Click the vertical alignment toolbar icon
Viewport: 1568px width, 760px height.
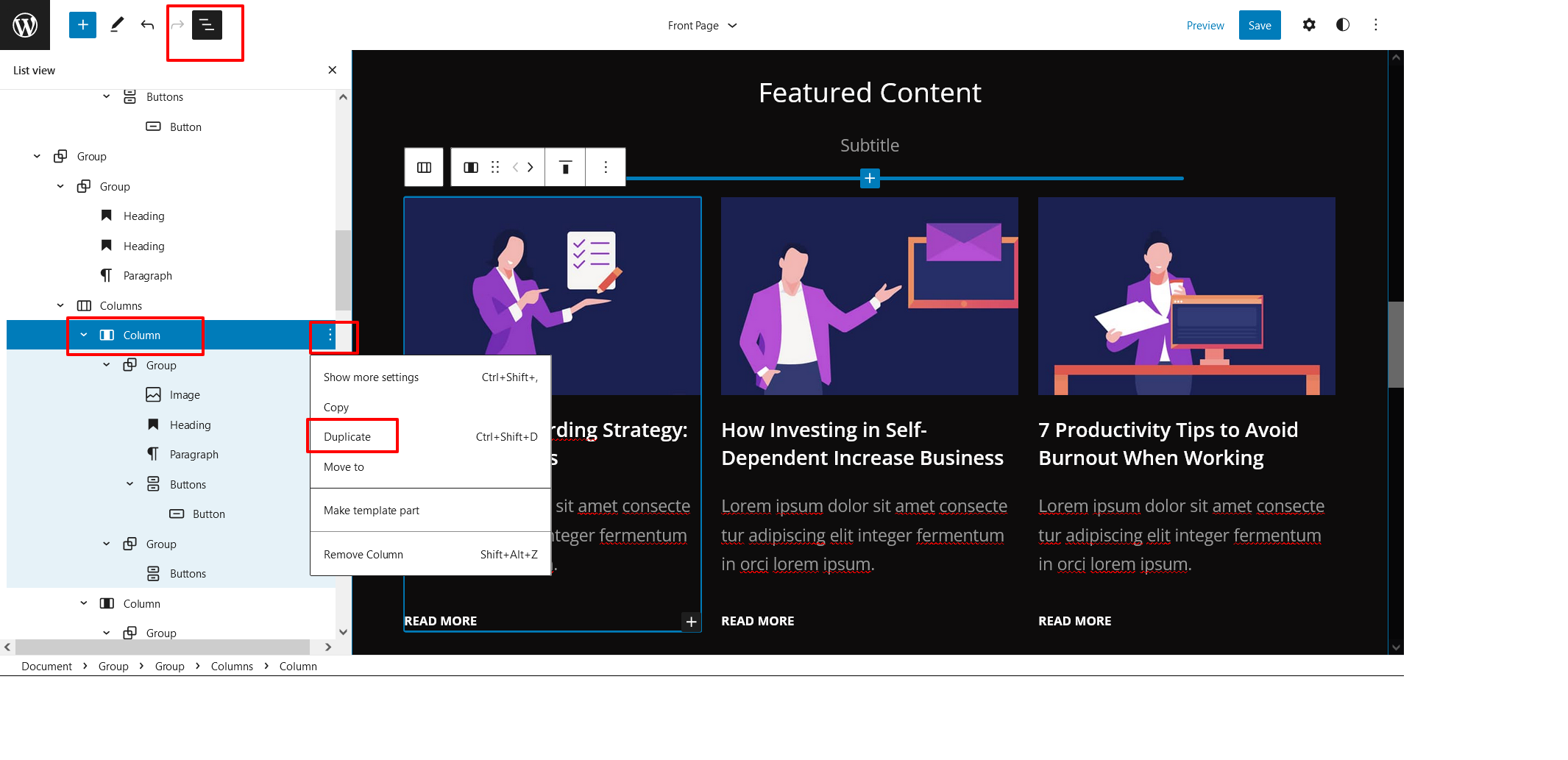565,167
